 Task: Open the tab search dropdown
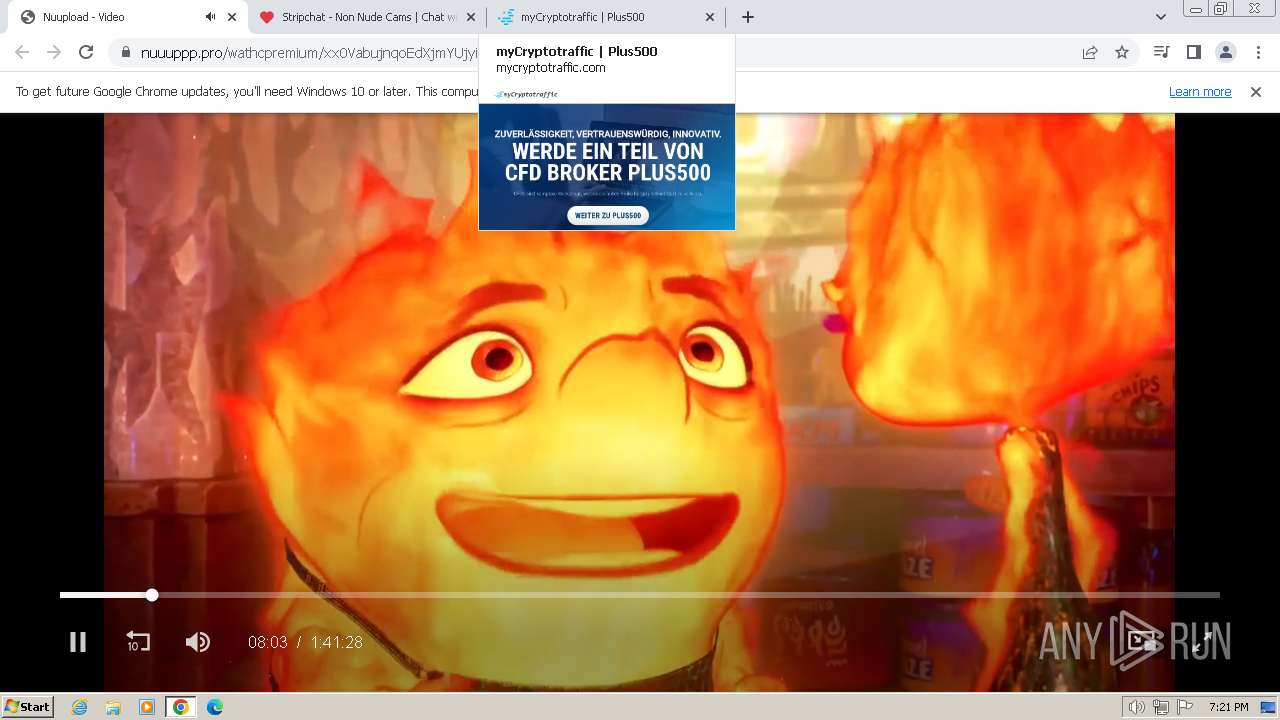1161,17
